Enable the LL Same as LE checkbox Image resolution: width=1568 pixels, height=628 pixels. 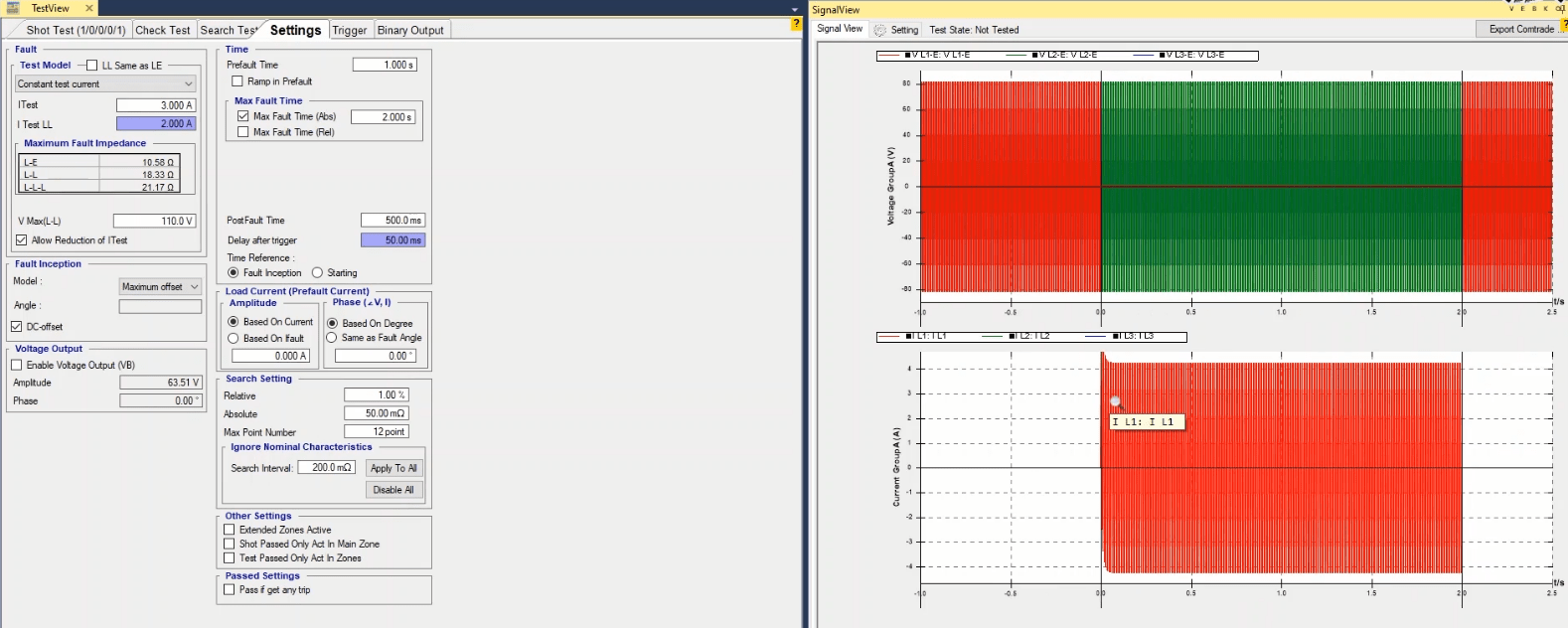pos(92,66)
